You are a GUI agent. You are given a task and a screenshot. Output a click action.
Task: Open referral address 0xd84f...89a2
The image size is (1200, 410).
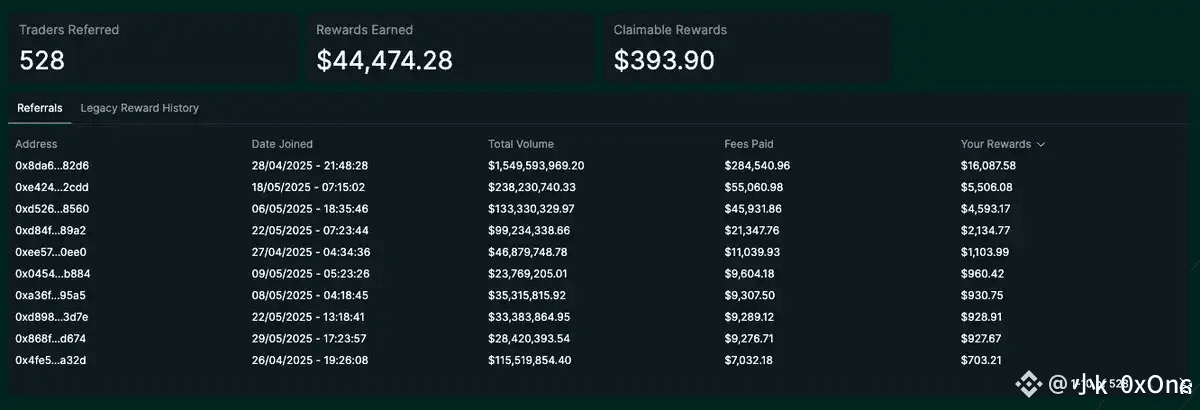[51, 230]
